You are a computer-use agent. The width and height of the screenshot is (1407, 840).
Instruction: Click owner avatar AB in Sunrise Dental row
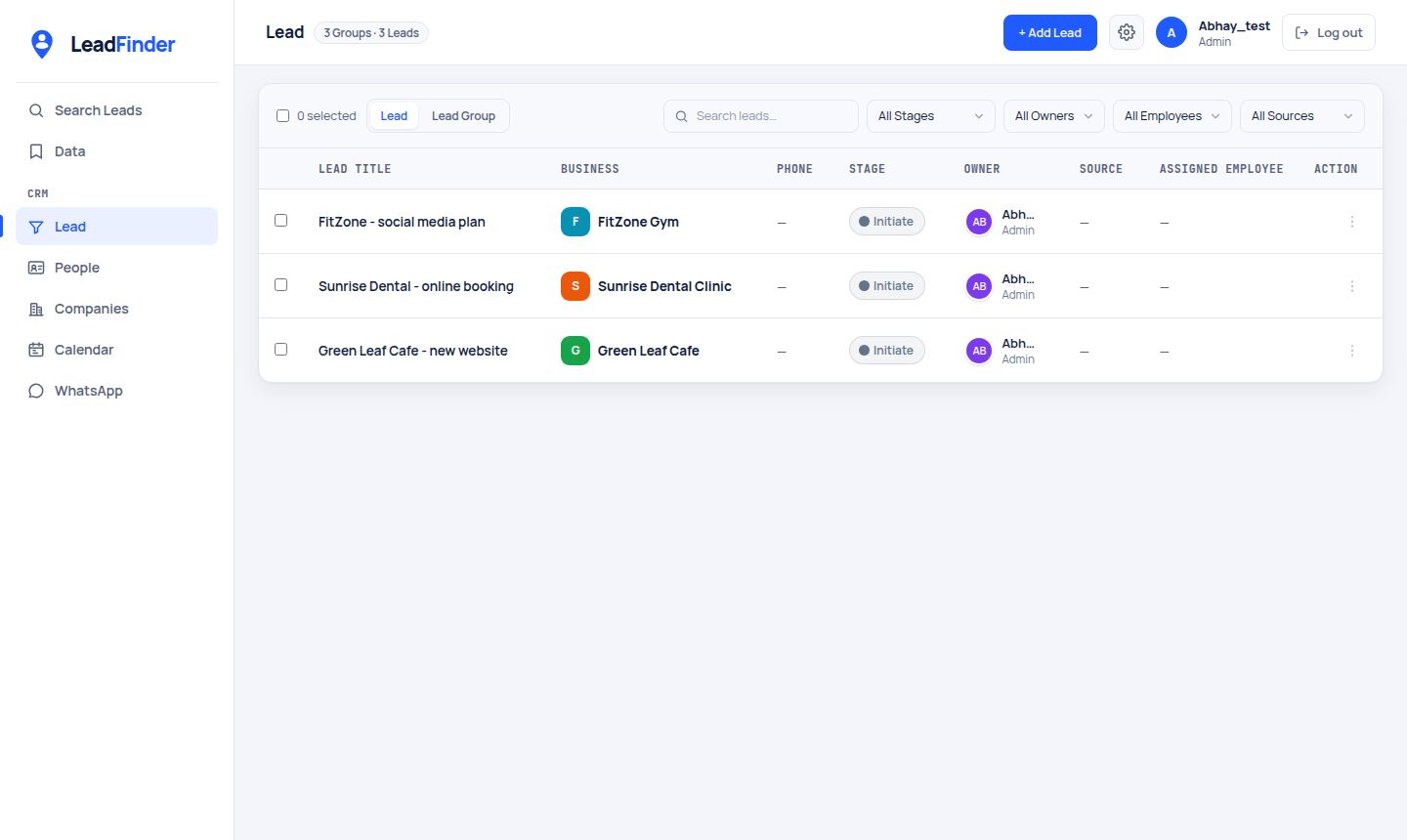click(979, 286)
